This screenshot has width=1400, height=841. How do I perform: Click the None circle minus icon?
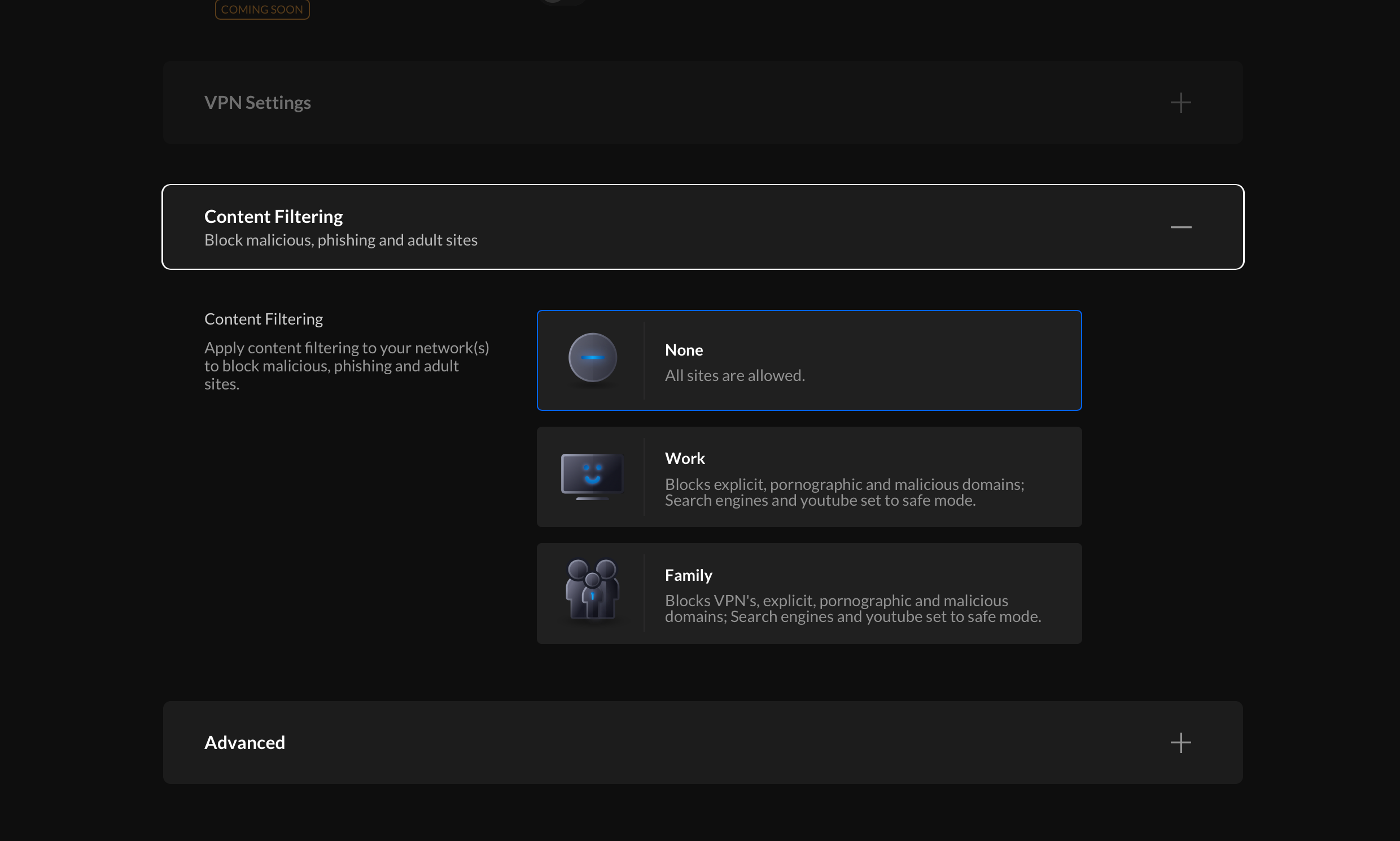(592, 358)
